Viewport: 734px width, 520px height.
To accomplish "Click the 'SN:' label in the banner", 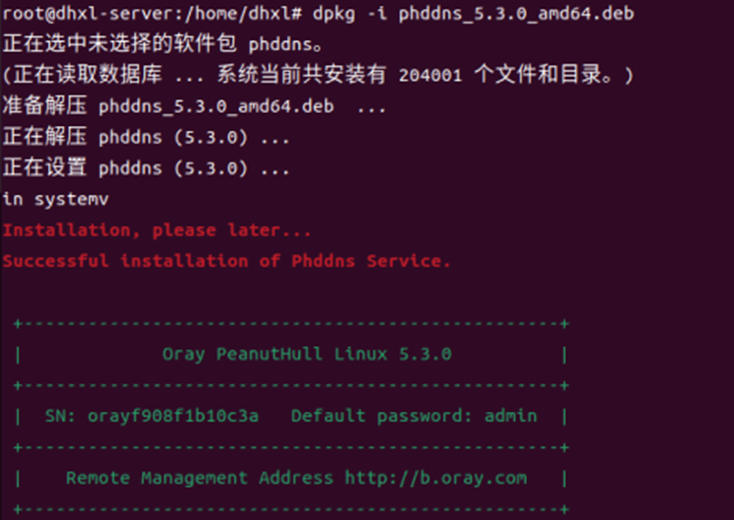I will 60,416.
